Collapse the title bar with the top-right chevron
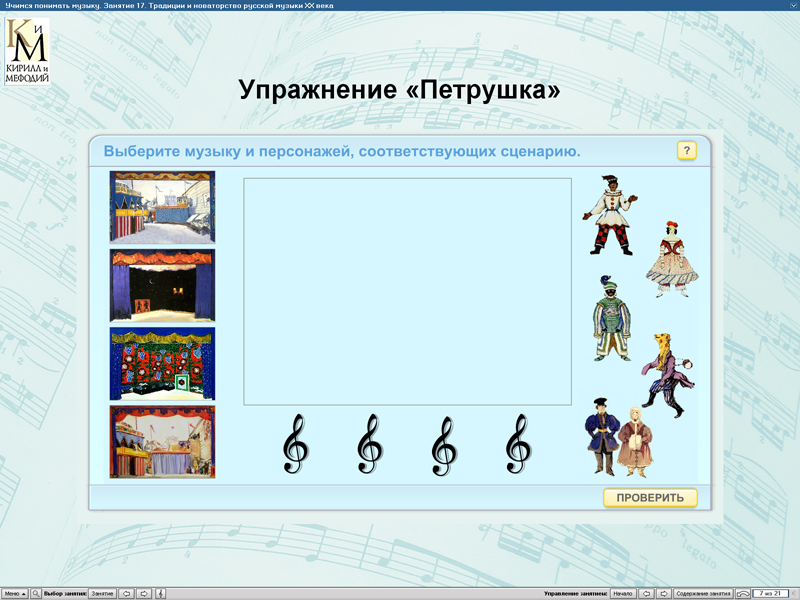Image resolution: width=800 pixels, height=600 pixels. [x=792, y=5]
